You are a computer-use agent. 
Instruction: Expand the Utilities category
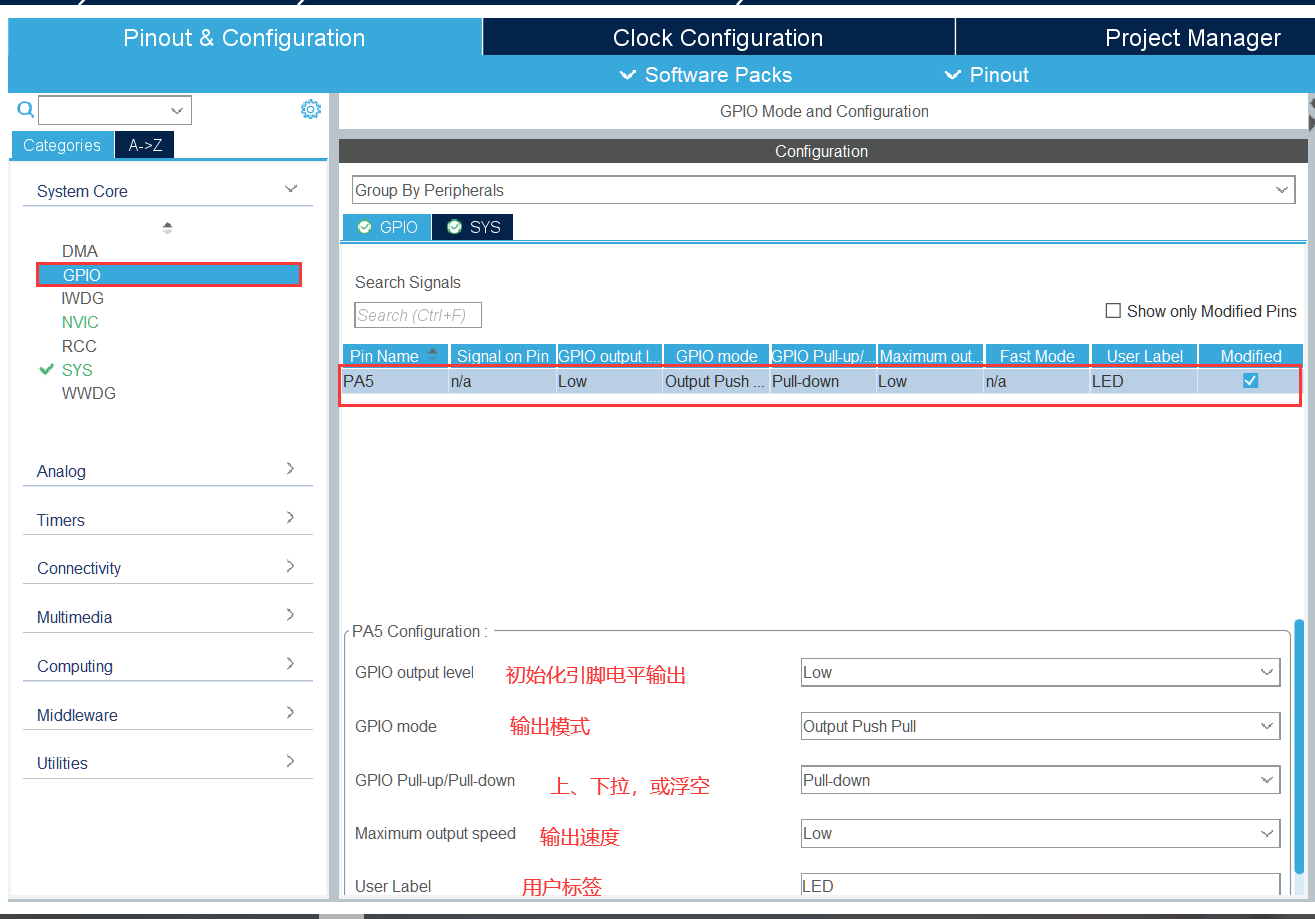(x=168, y=763)
